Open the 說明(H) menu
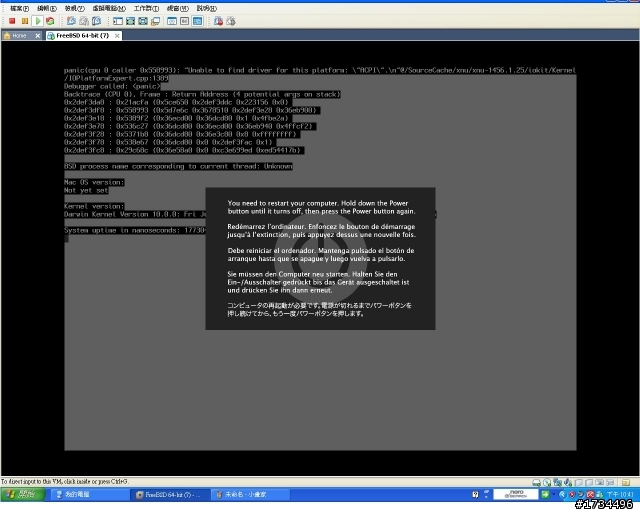Screen dimensions: 640x512 (207, 8)
